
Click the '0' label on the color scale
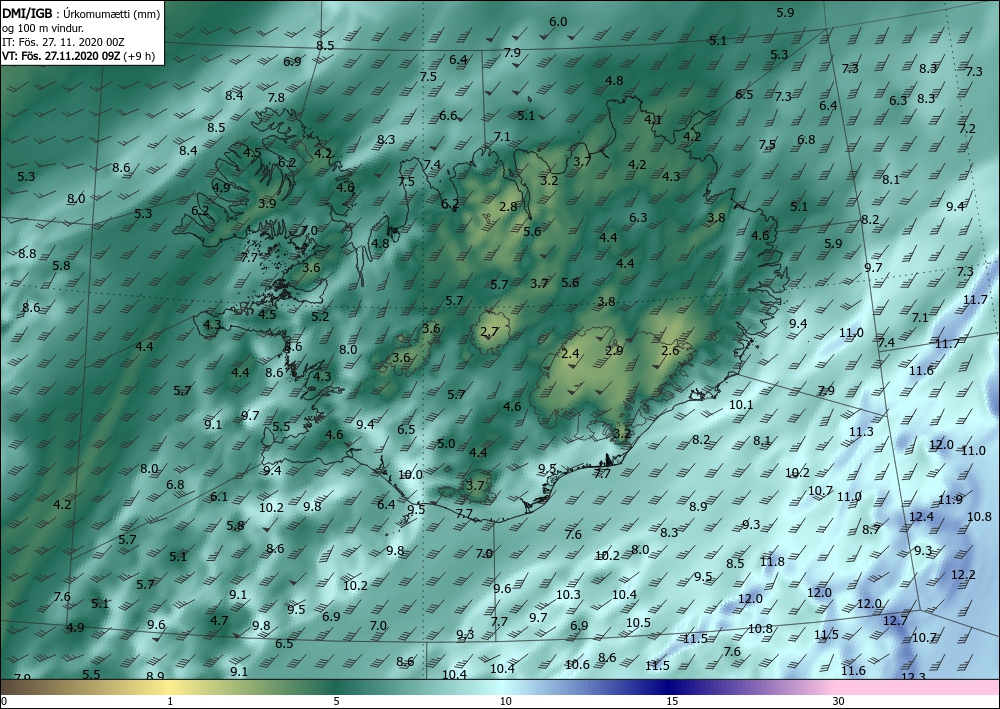pos(4,701)
